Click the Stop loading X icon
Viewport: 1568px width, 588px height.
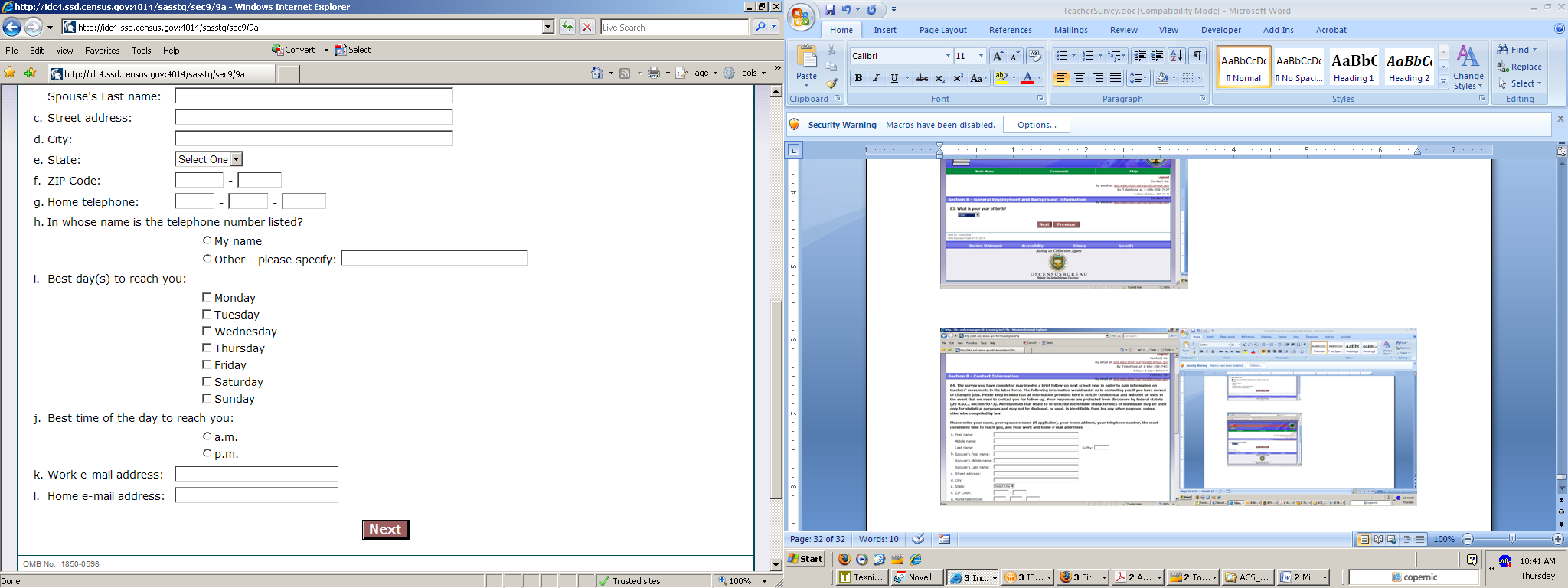587,28
